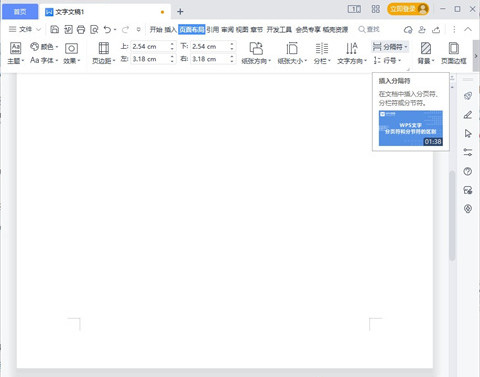Switch to the 审阅 (Review) tab

(228, 30)
